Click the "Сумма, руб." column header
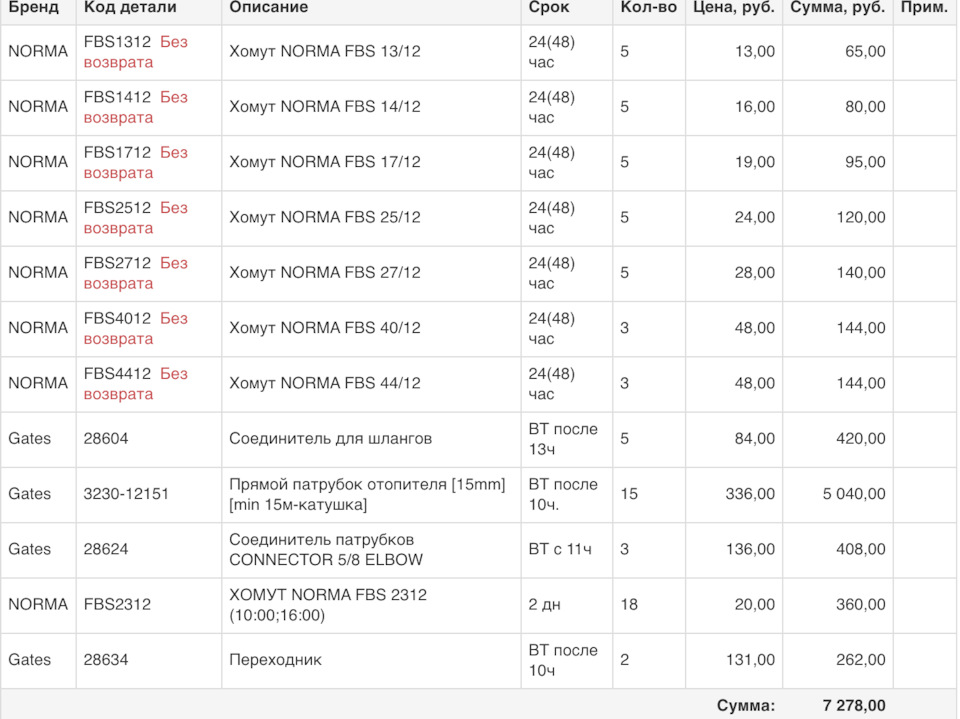960x719 pixels. point(837,8)
